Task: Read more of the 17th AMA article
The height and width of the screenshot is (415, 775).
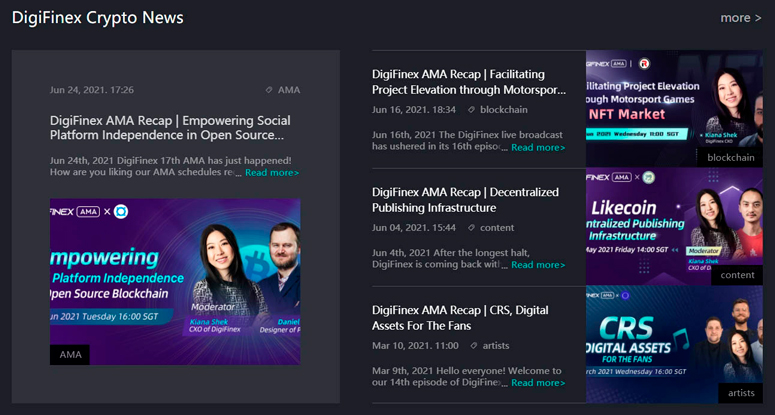Action: pos(272,172)
